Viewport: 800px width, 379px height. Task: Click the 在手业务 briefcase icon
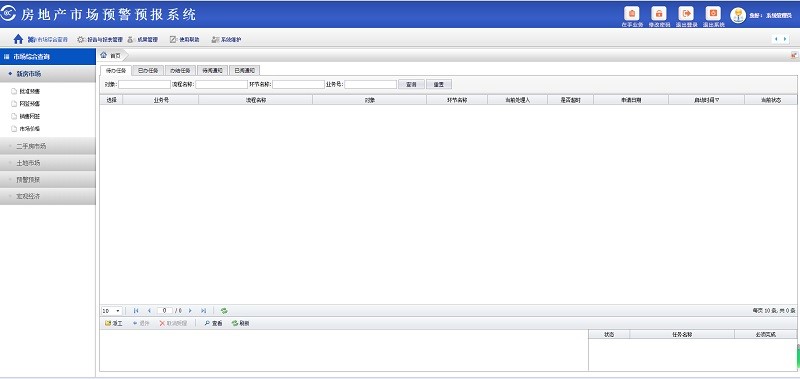pyautogui.click(x=632, y=13)
